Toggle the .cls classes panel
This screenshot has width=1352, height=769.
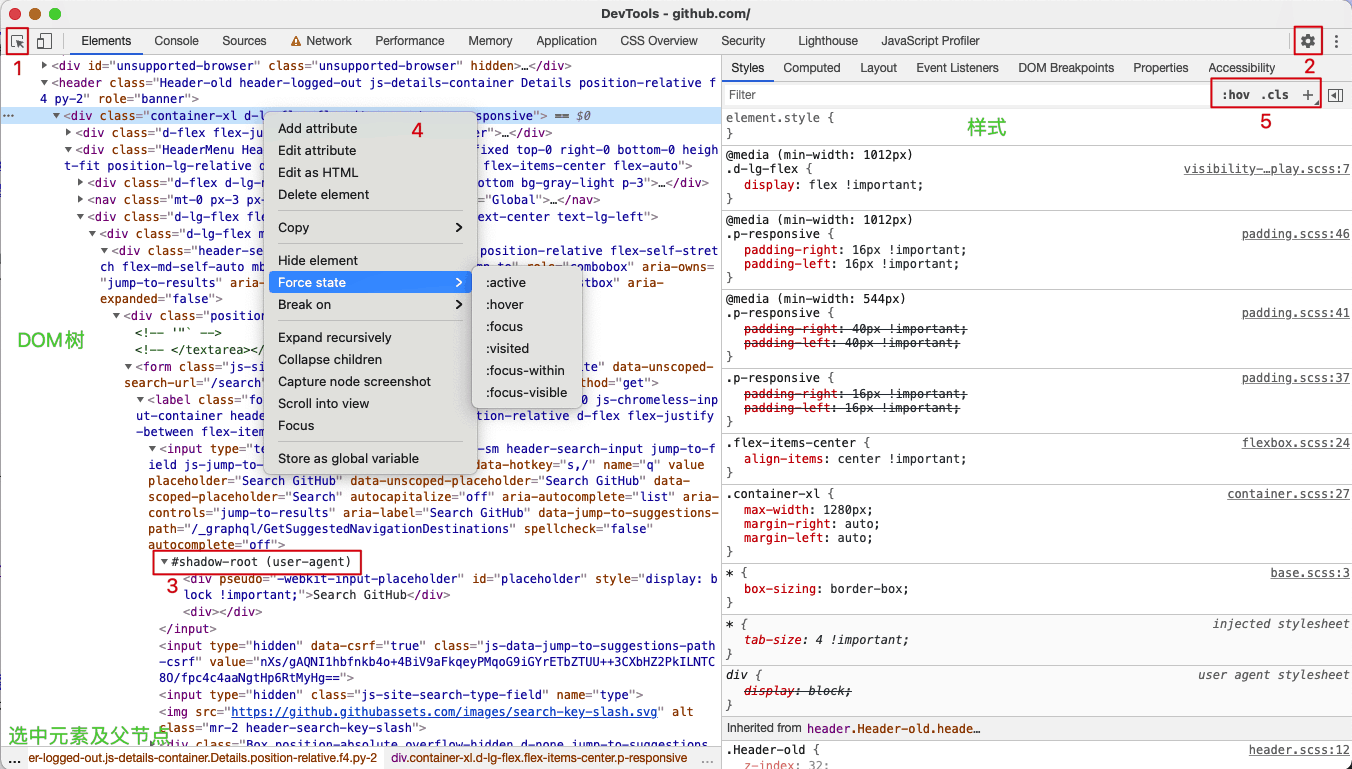[1275, 95]
